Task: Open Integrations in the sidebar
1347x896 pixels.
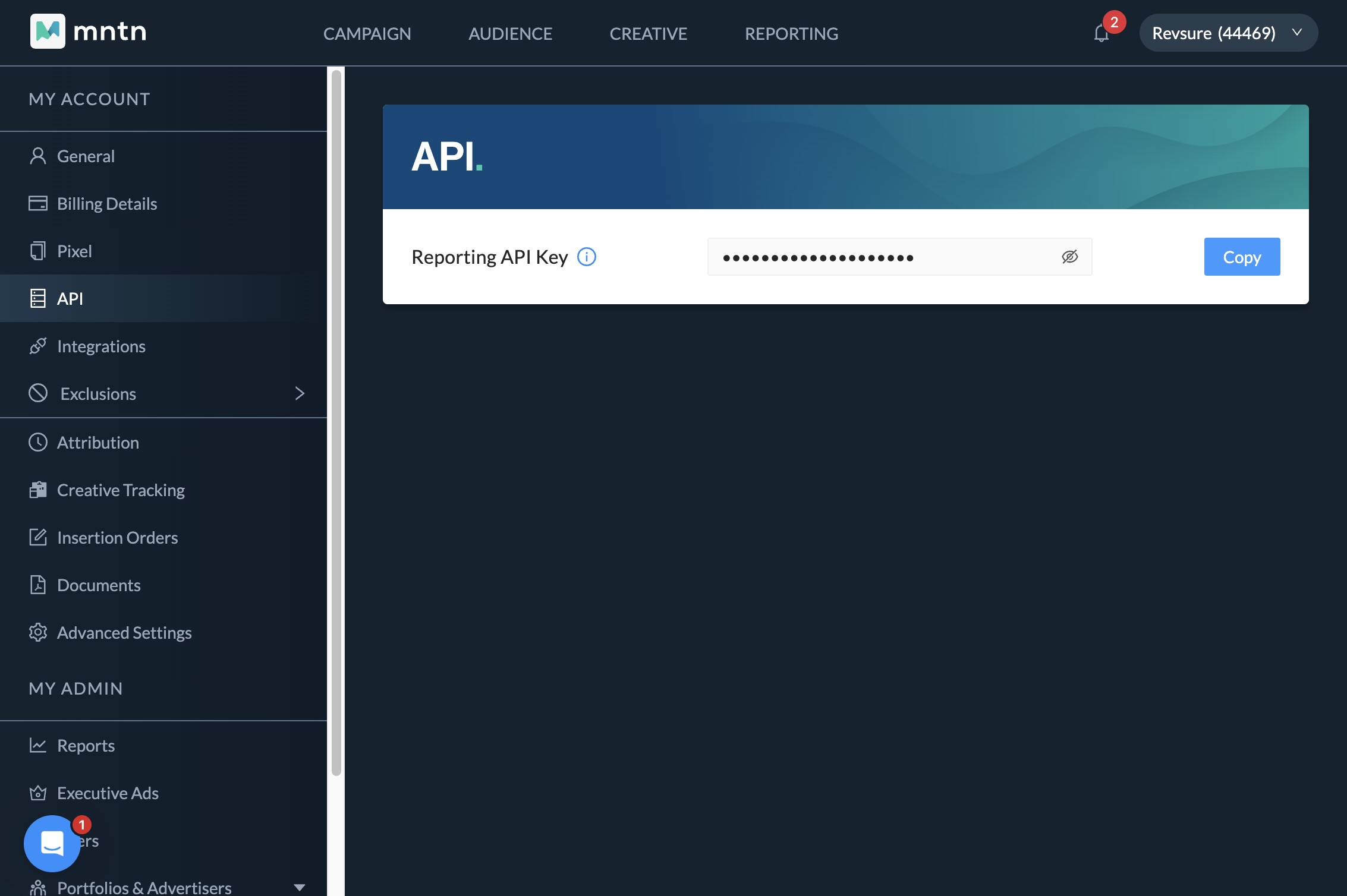Action: point(101,346)
